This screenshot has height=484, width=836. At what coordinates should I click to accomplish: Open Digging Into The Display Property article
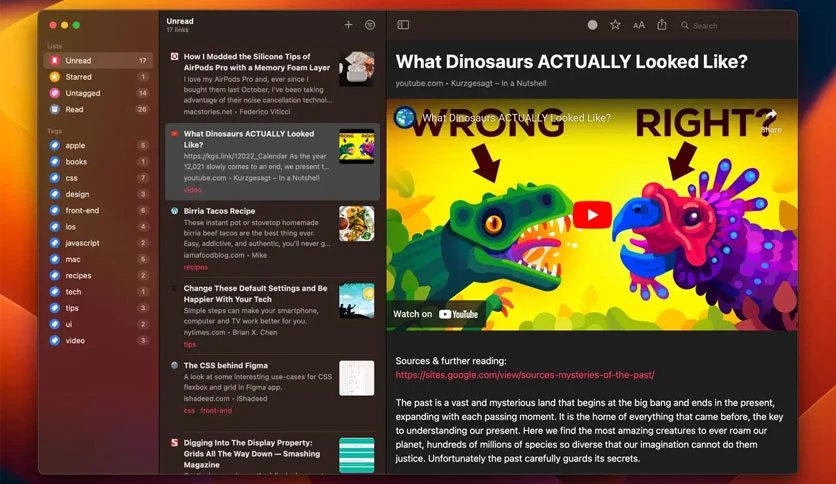(x=272, y=454)
